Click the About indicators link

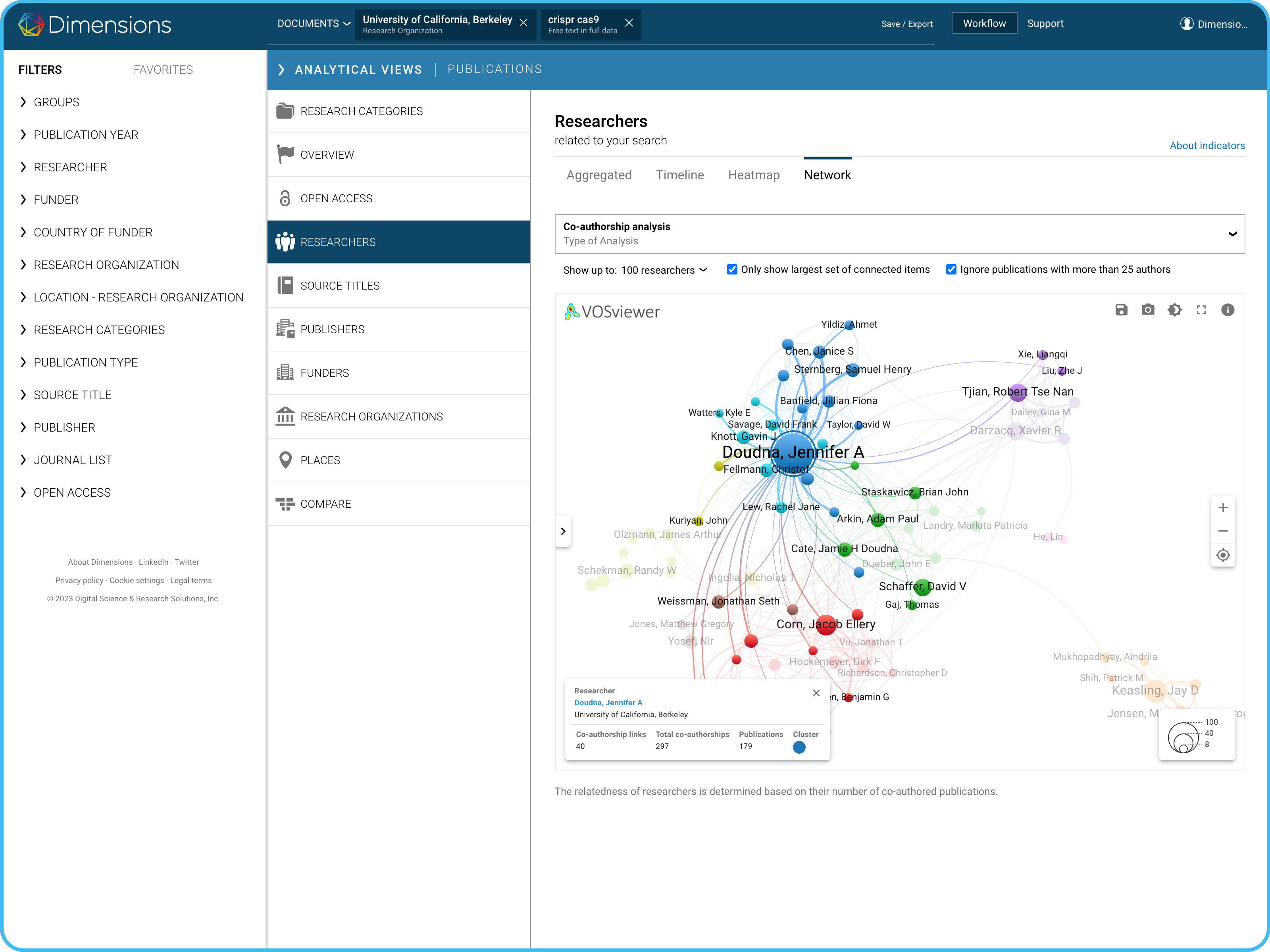[x=1207, y=146]
